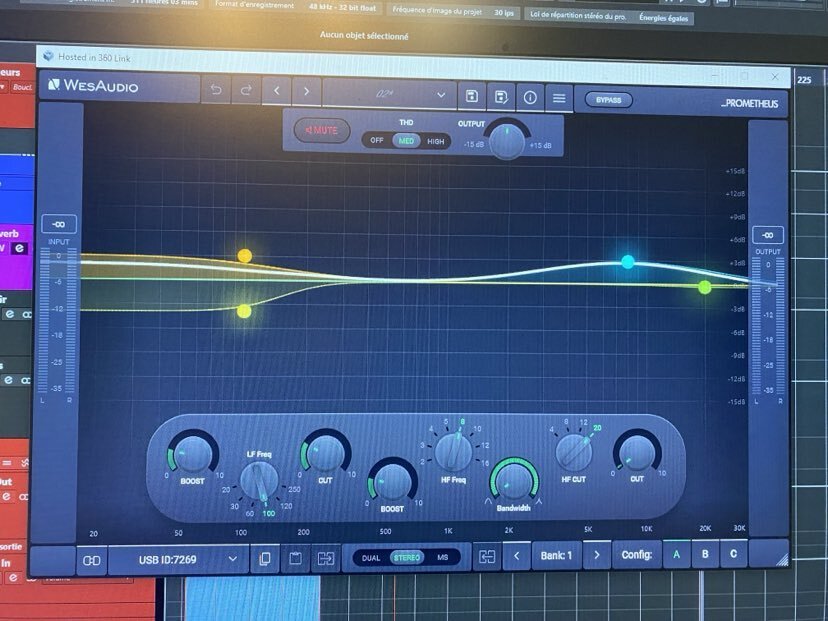Click the link icon right of MS
The image size is (828, 621).
(x=486, y=557)
